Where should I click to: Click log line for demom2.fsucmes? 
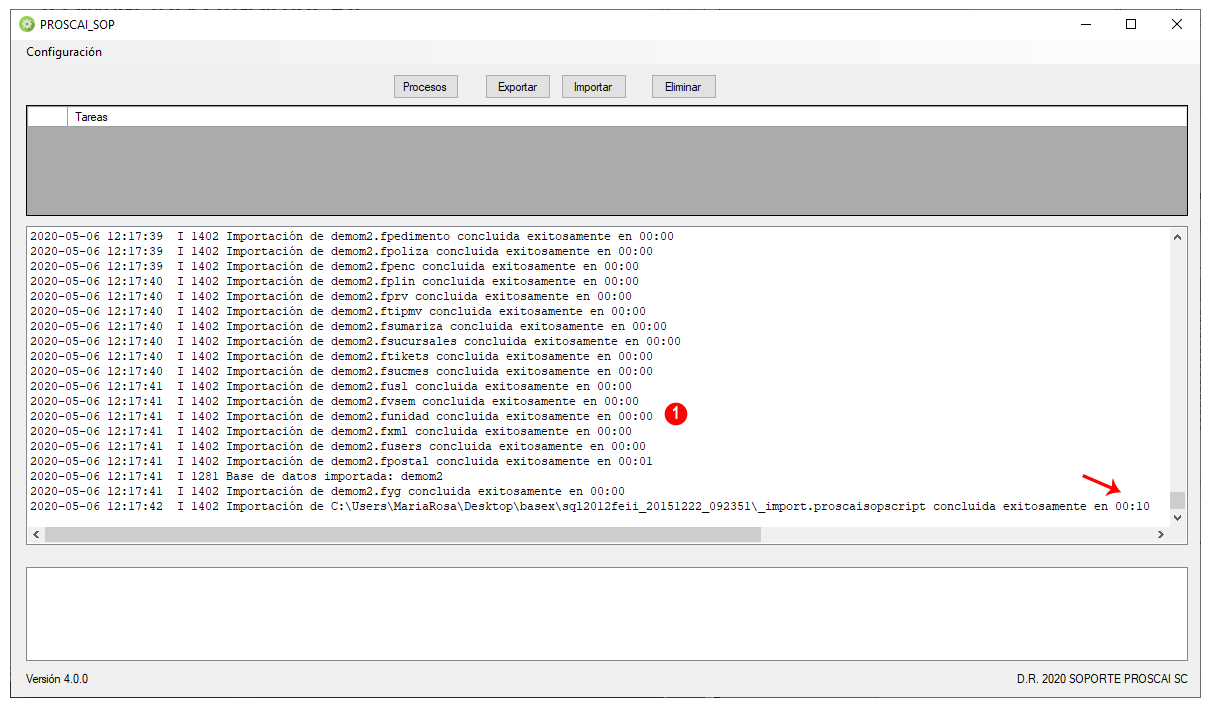(x=341, y=372)
